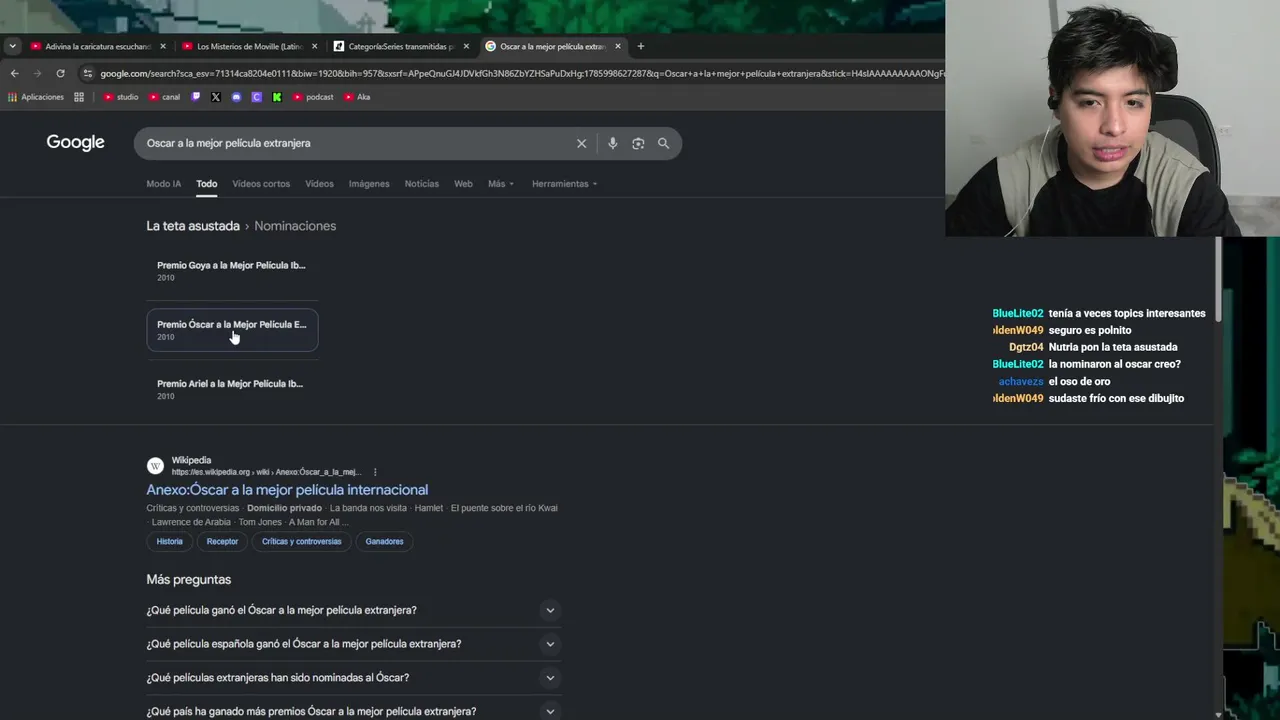Switch to 'Categoría:Series transmitidas' tab
The width and height of the screenshot is (1280, 720).
click(400, 46)
